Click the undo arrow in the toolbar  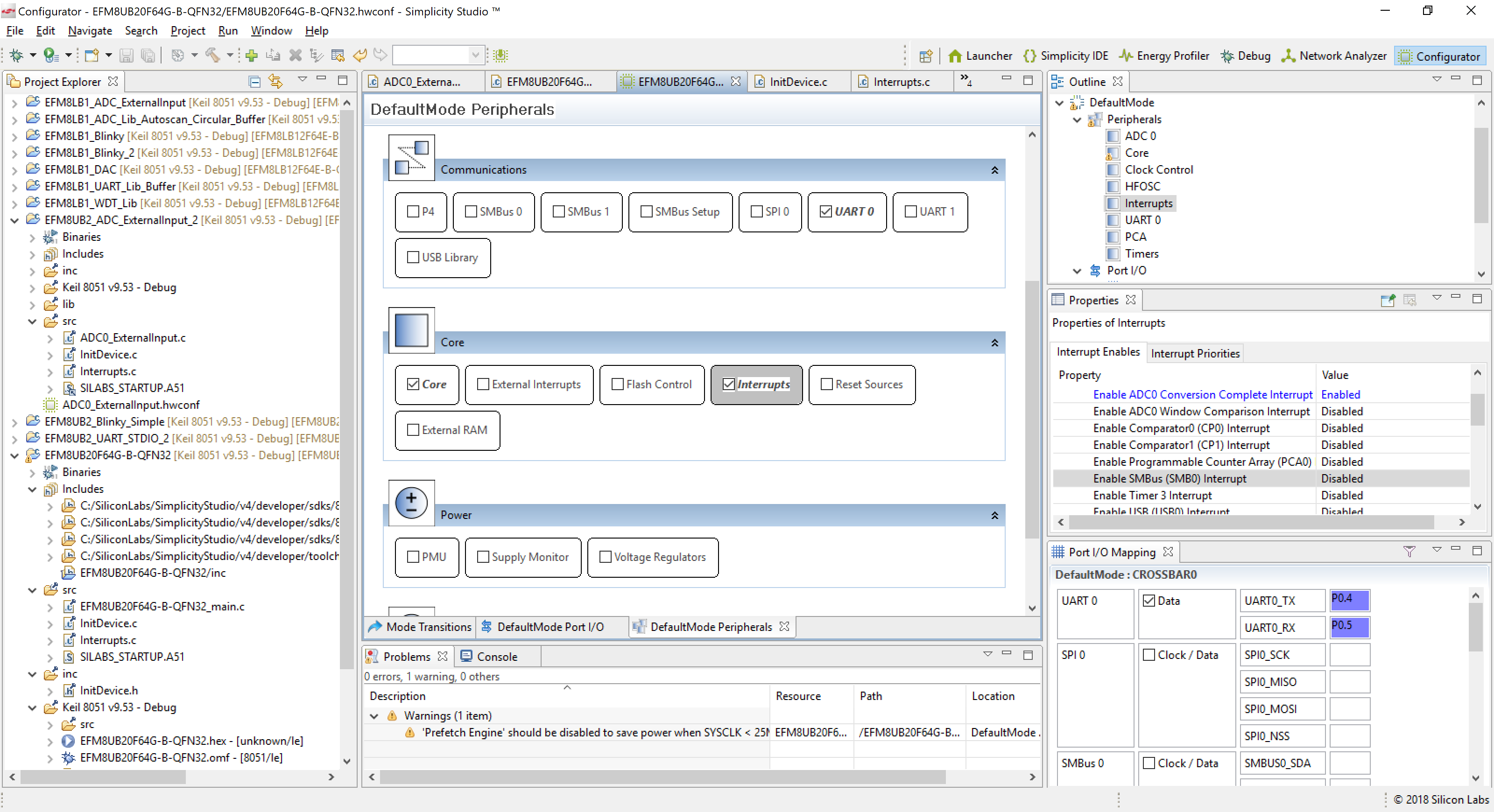[x=359, y=55]
